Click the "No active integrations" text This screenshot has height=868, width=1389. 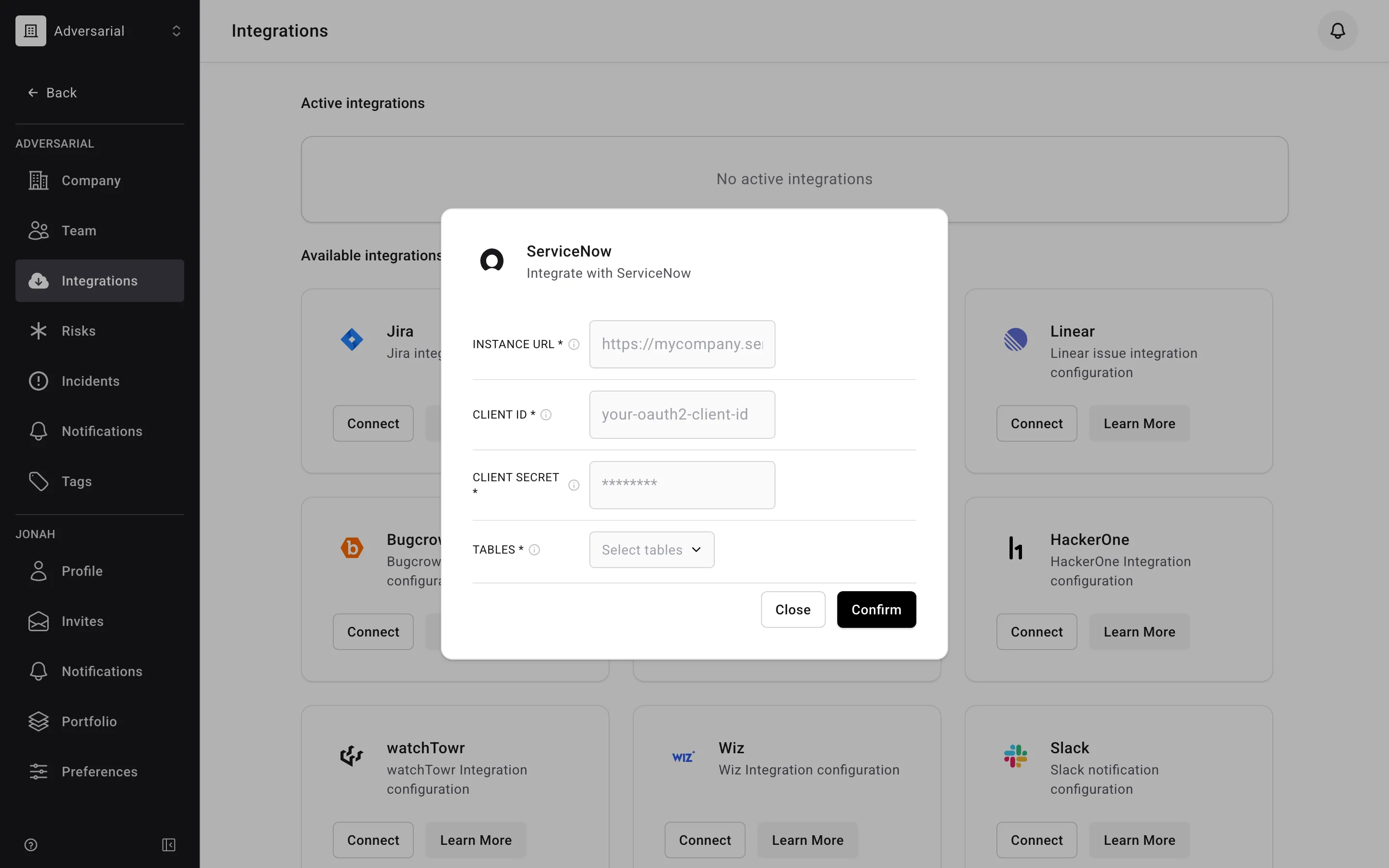pos(794,179)
